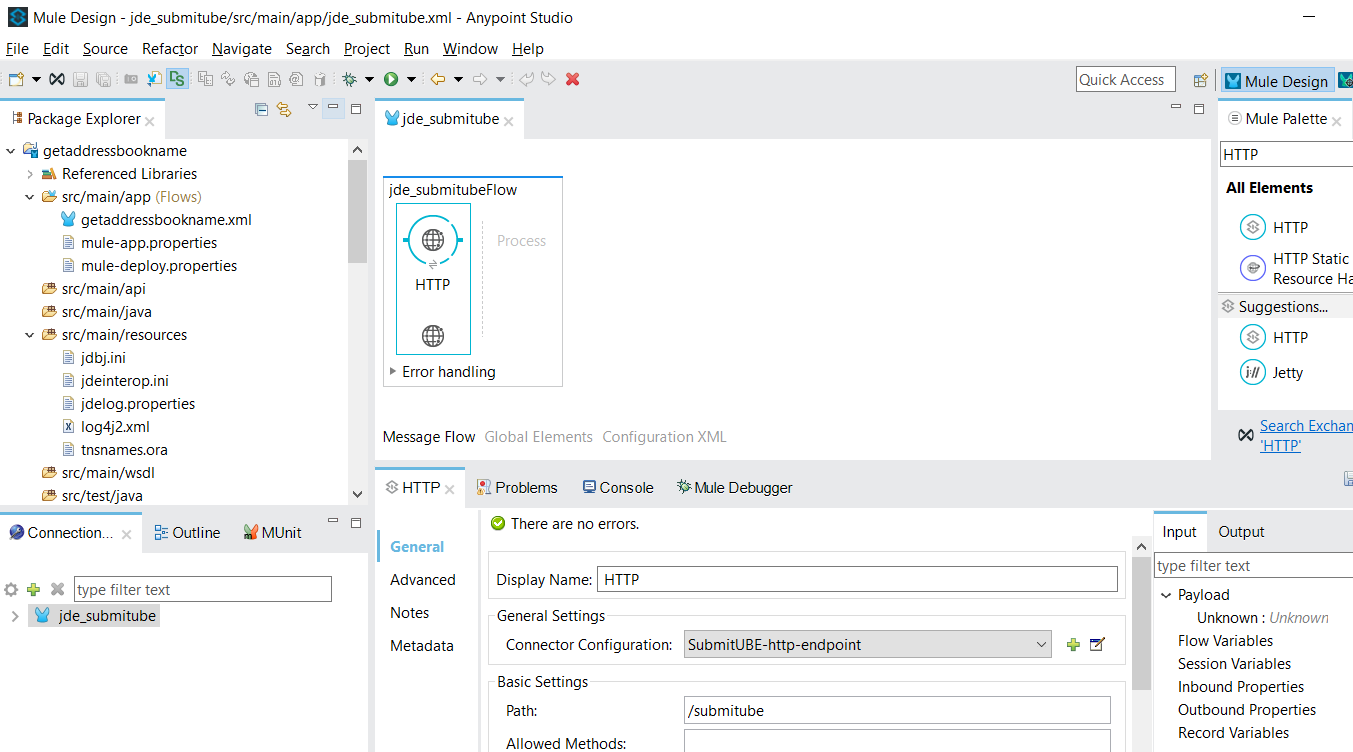Viewport: 1353px width, 752px height.
Task: Expand the Referenced Libraries node
Action: click(x=30, y=174)
